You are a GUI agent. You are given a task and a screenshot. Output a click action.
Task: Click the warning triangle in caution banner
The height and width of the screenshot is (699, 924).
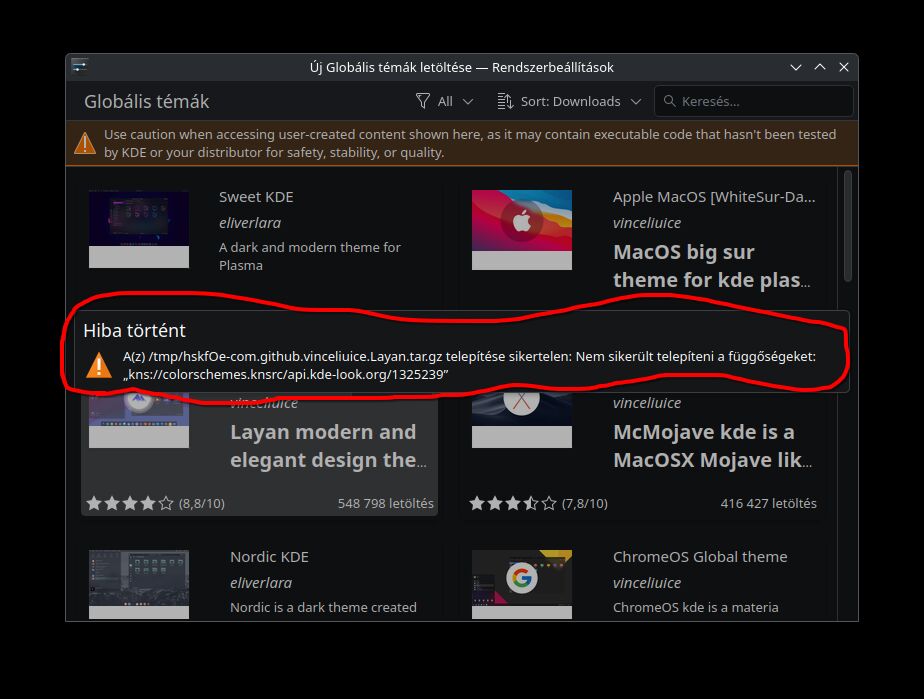tap(85, 143)
